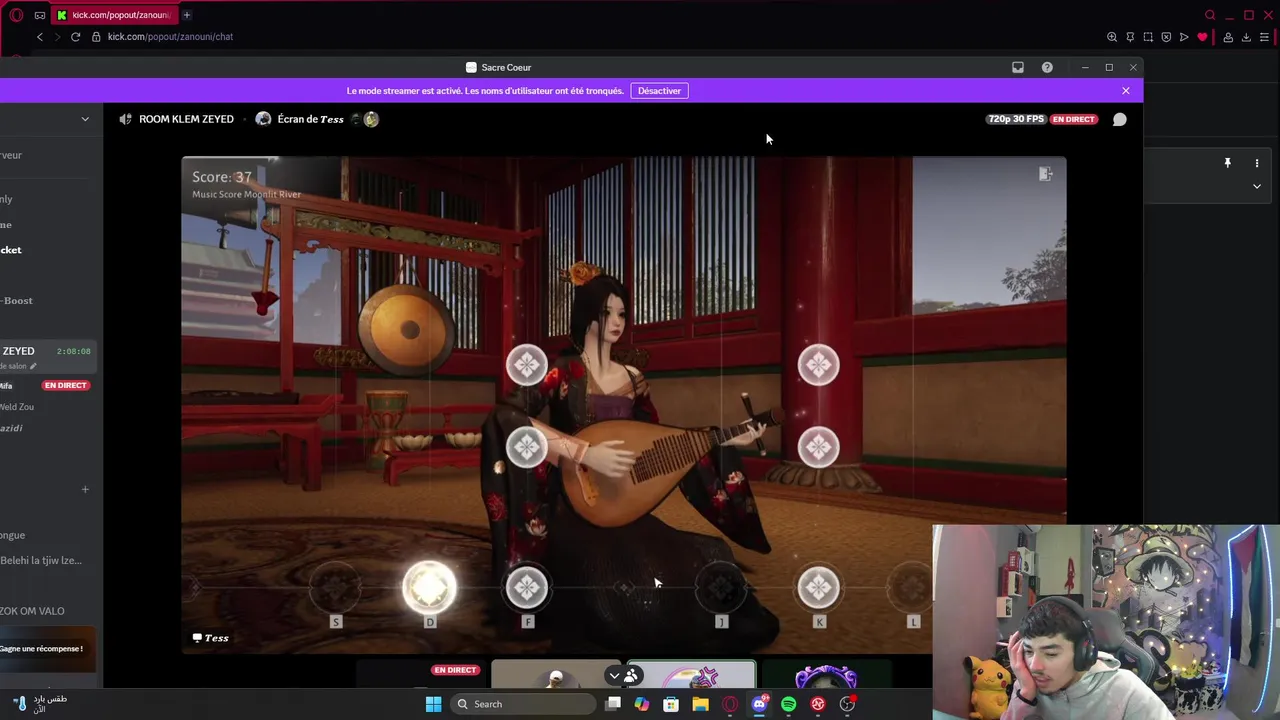Screen dimensions: 1280x720
Task: Open the Opera GX corner gaming icon
Action: pos(40,15)
